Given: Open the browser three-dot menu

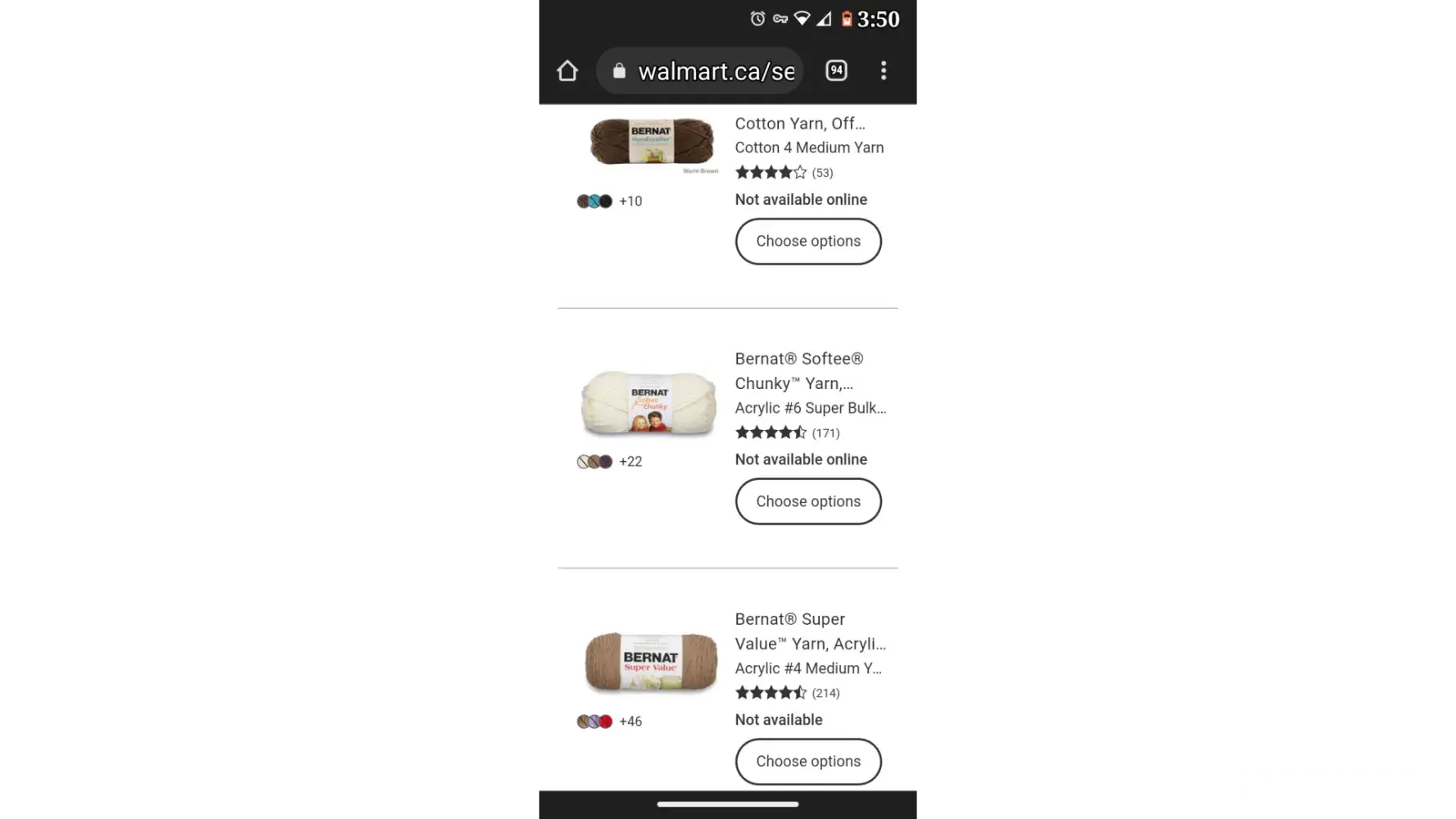Looking at the screenshot, I should point(884,70).
